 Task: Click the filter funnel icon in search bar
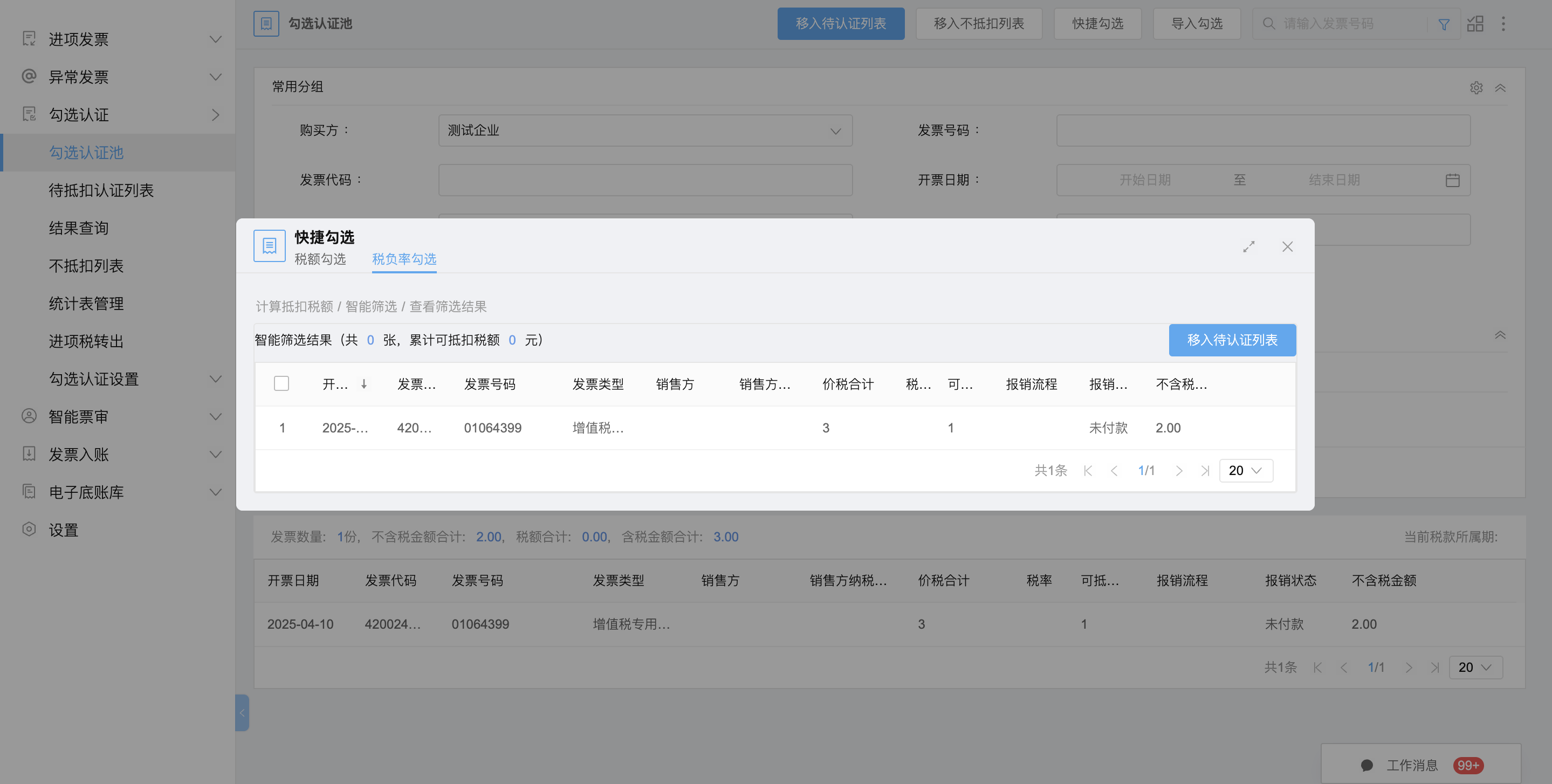[1444, 24]
